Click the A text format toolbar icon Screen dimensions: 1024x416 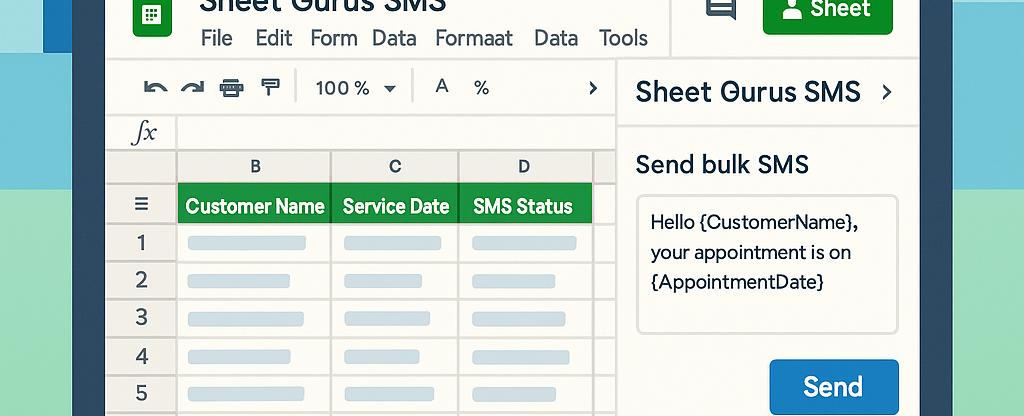442,86
